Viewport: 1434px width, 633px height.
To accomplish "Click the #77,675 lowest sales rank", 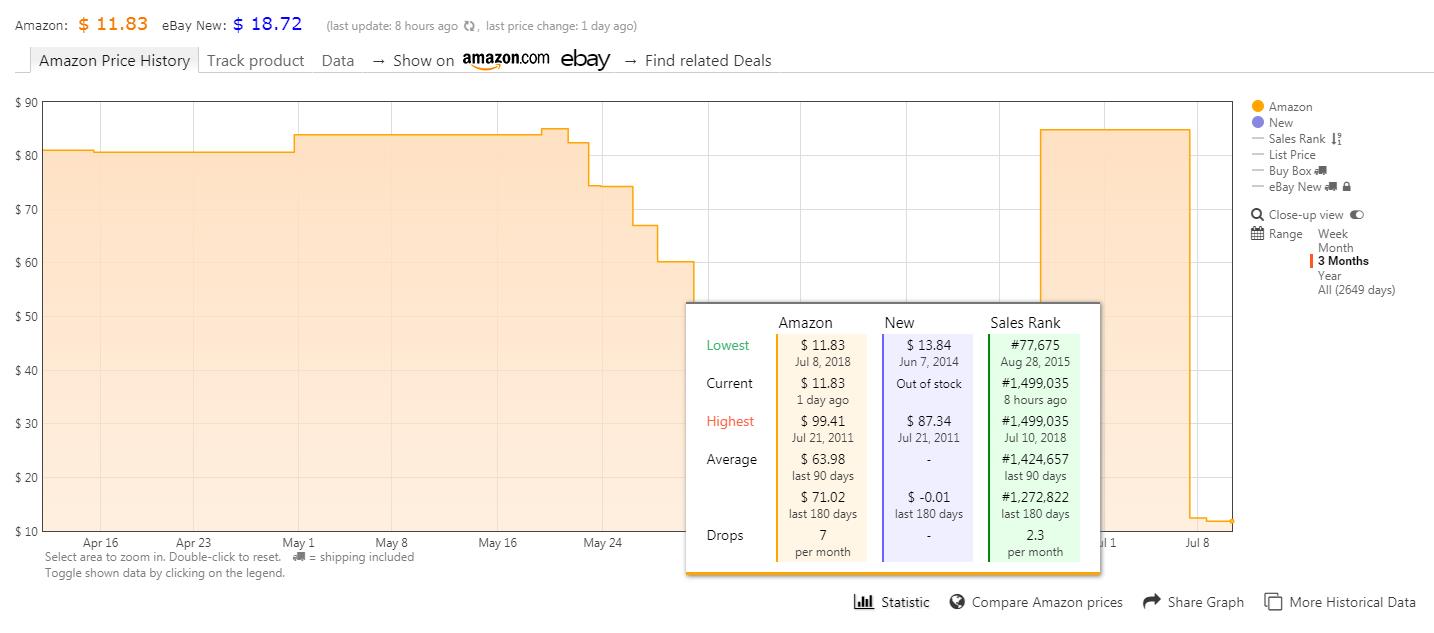I will [1035, 345].
